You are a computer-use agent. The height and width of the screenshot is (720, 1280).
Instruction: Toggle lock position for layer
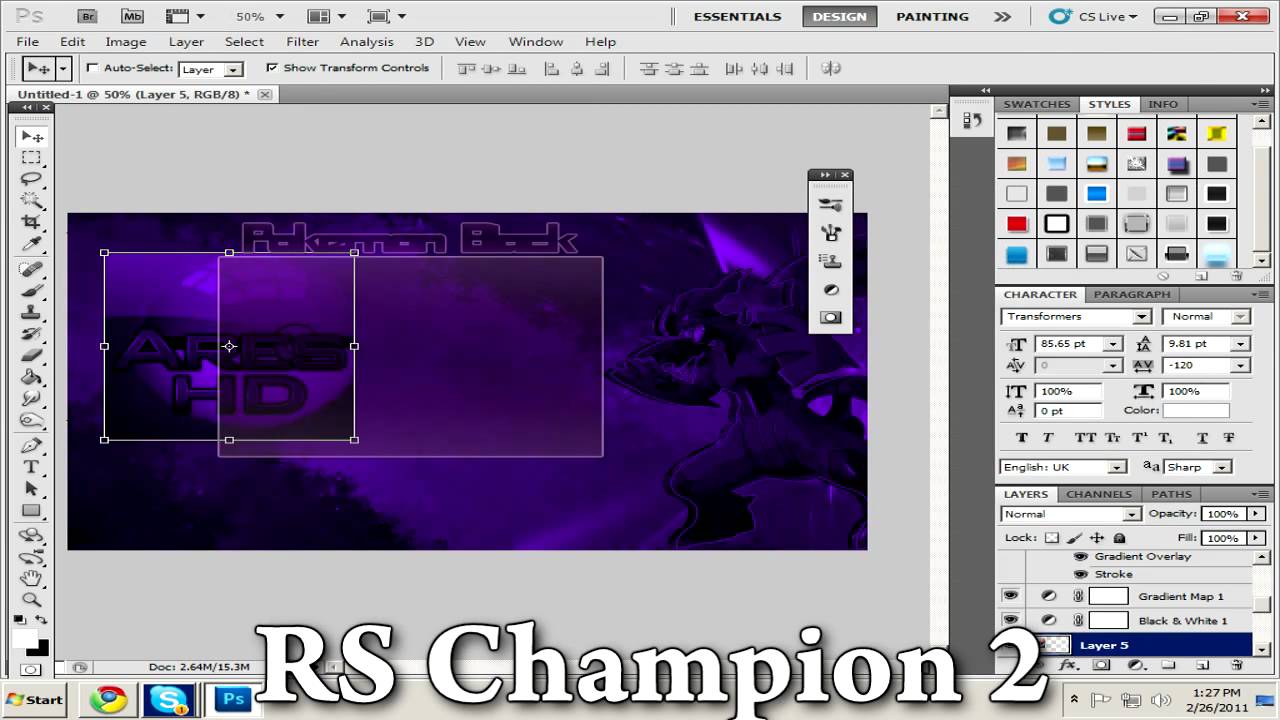1097,538
